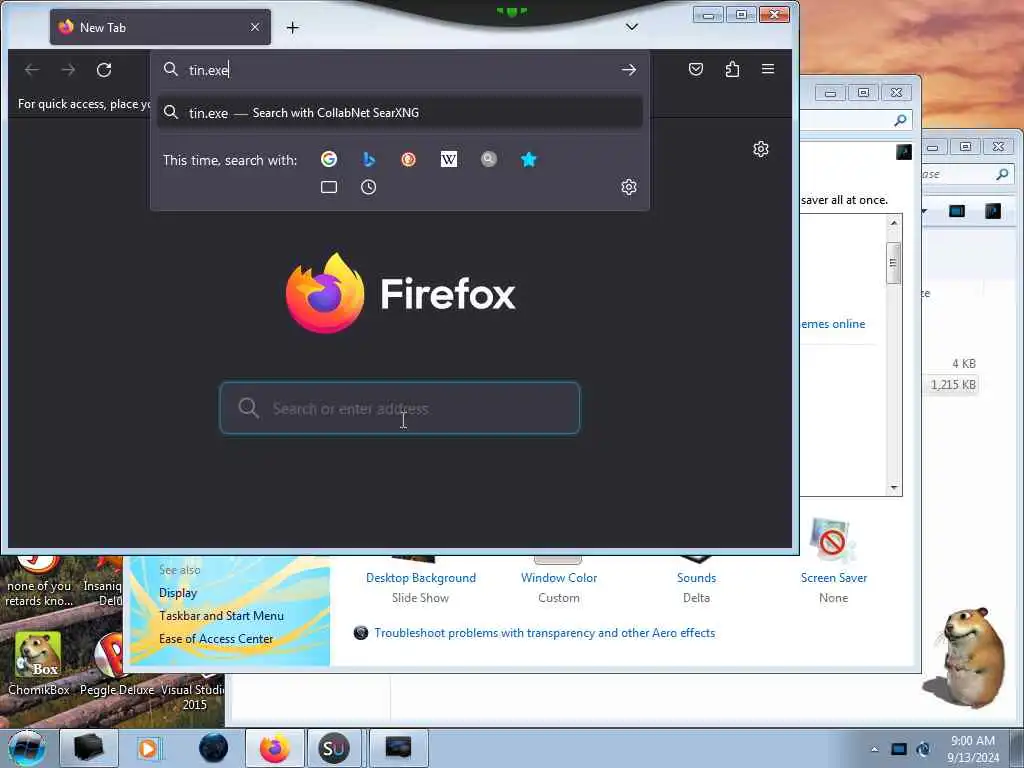This screenshot has height=768, width=1024.
Task: Expand the list all tabs chevron
Action: tap(632, 27)
